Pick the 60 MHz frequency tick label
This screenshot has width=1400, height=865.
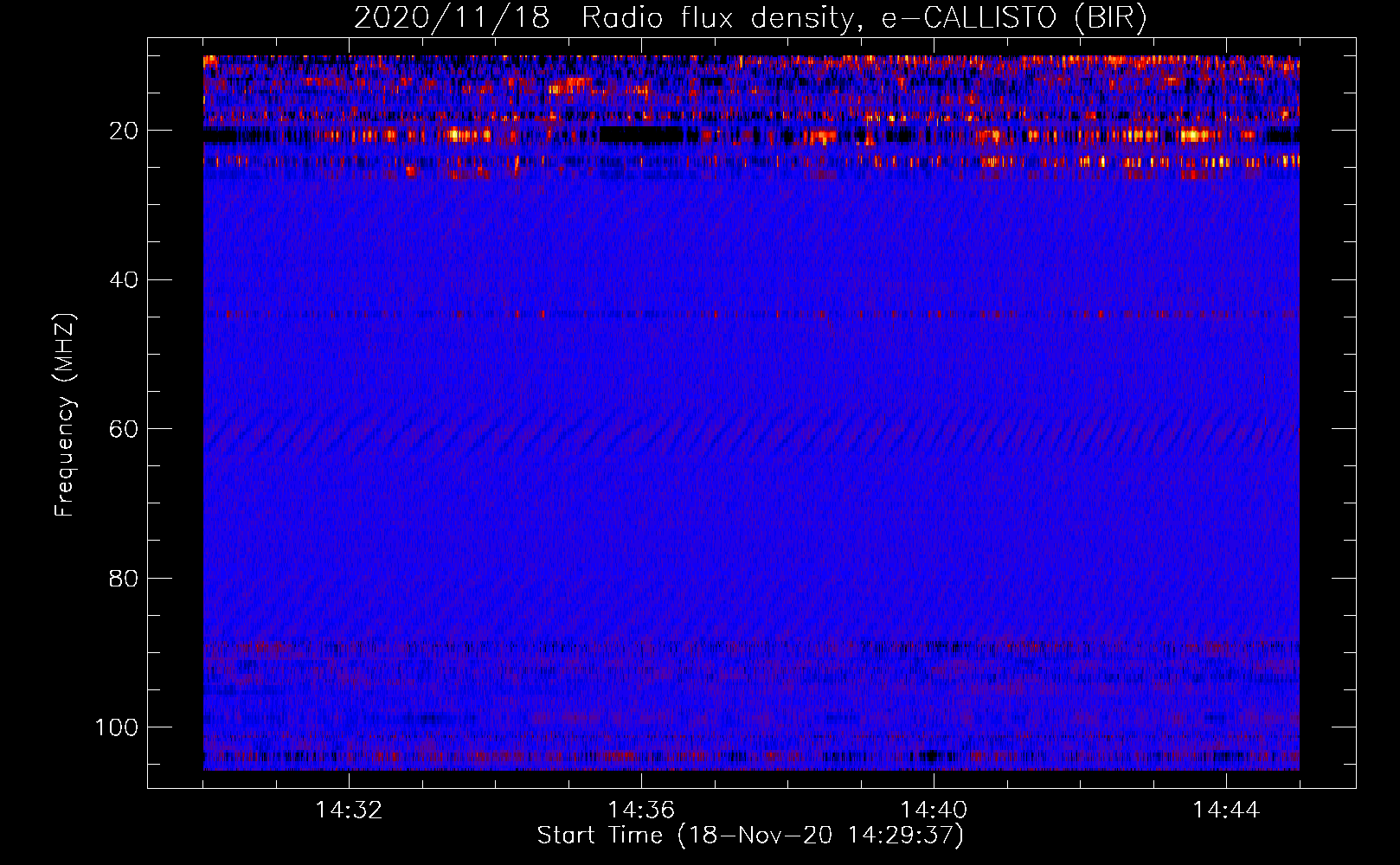[124, 429]
